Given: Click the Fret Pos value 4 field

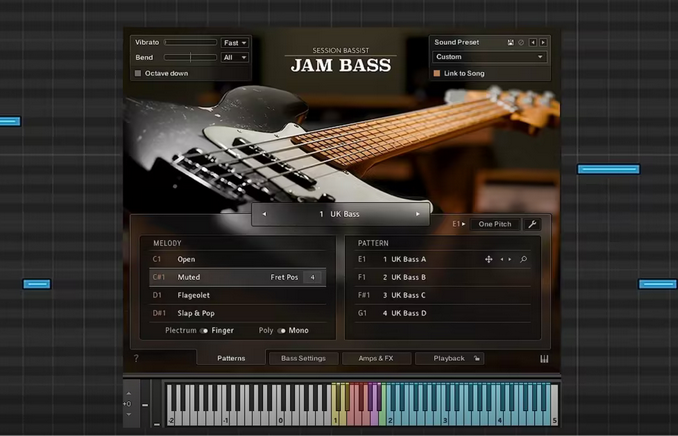Looking at the screenshot, I should 313,277.
